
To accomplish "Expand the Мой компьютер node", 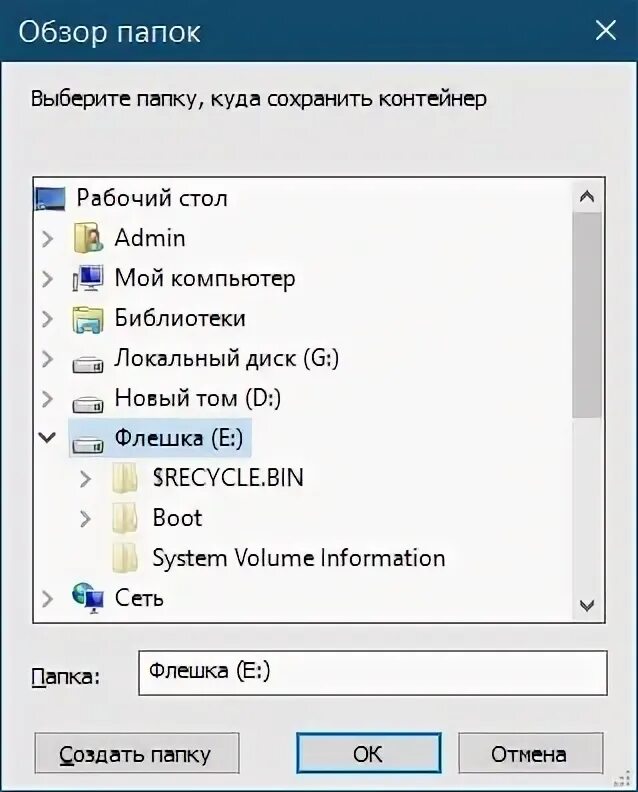I will 47,278.
